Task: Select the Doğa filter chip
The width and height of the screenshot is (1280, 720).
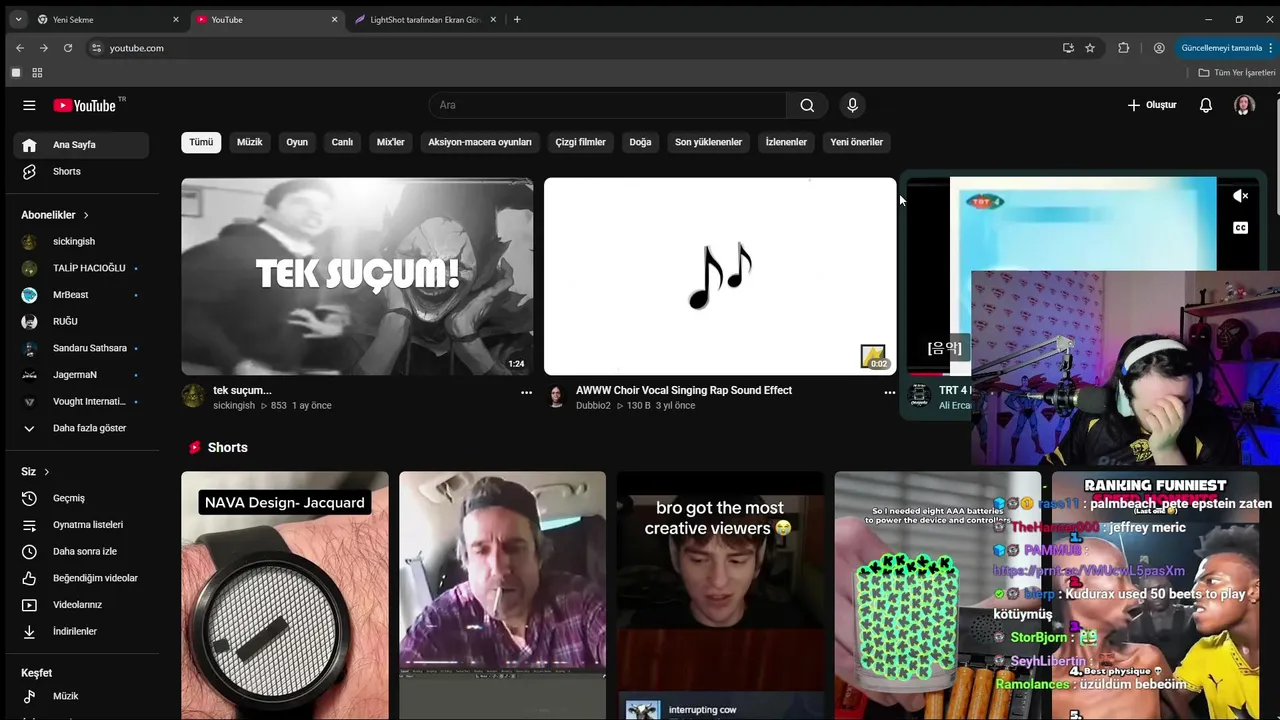Action: pyautogui.click(x=640, y=142)
